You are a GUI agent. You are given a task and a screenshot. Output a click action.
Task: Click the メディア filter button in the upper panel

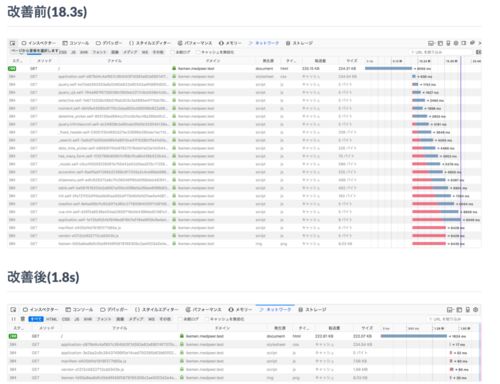click(x=130, y=52)
